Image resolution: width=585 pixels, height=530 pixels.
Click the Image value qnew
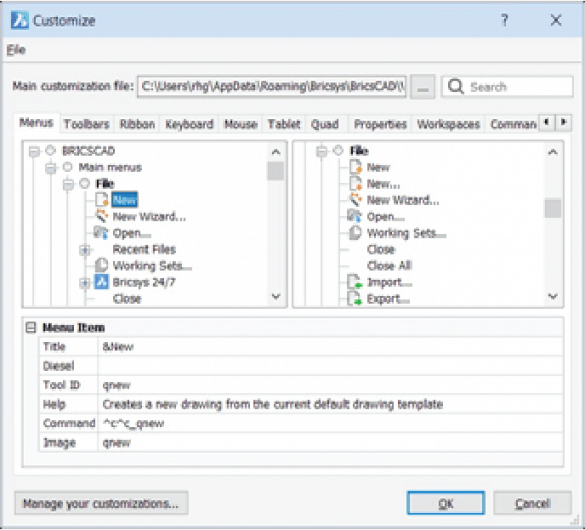coord(116,443)
